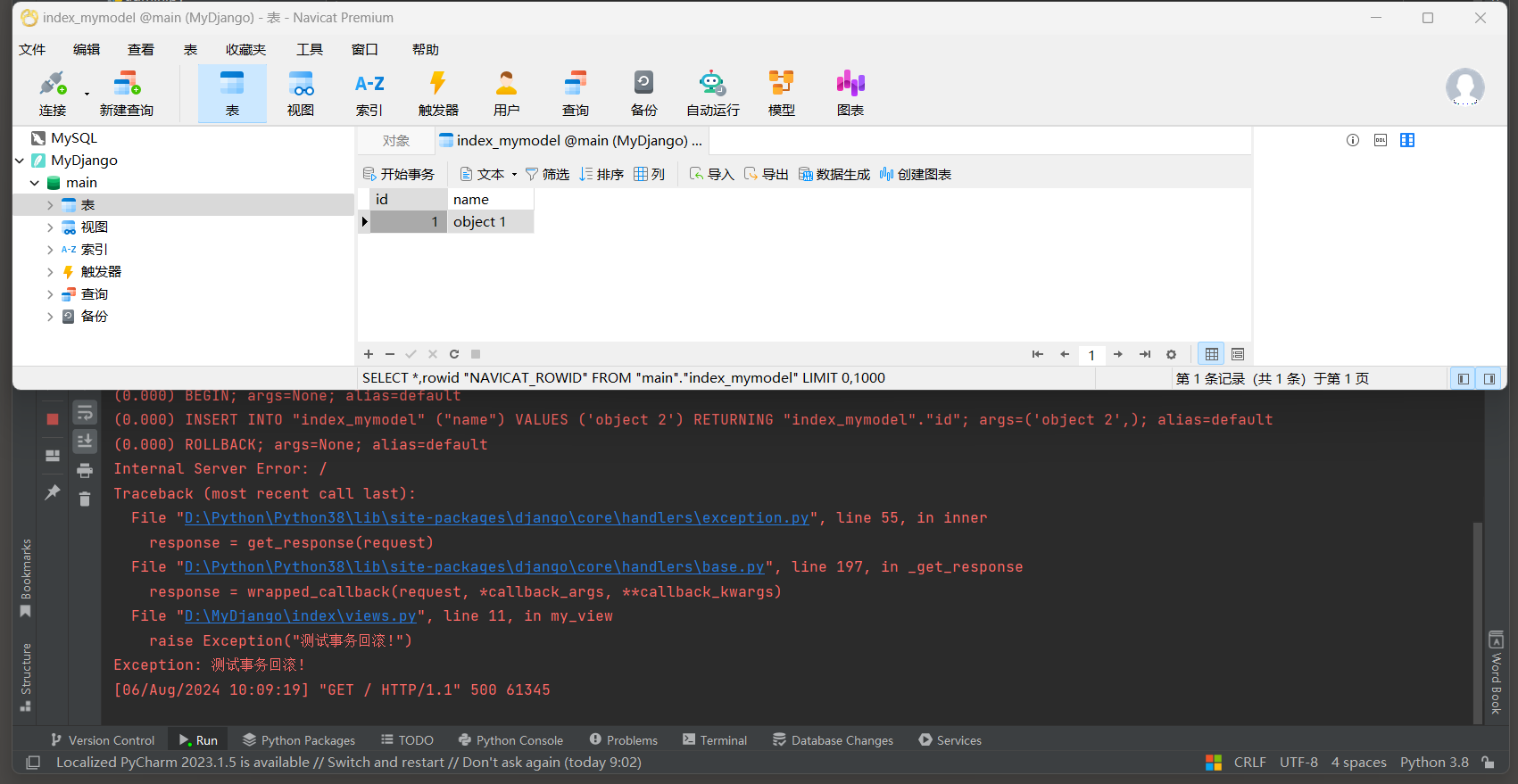Show the DDL pane icon

tap(1381, 140)
